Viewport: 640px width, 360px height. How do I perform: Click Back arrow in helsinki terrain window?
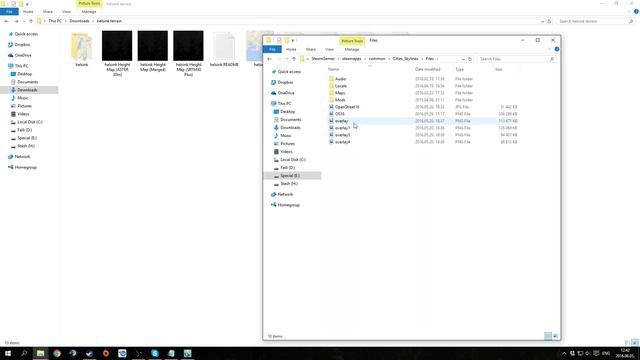[x=6, y=21]
